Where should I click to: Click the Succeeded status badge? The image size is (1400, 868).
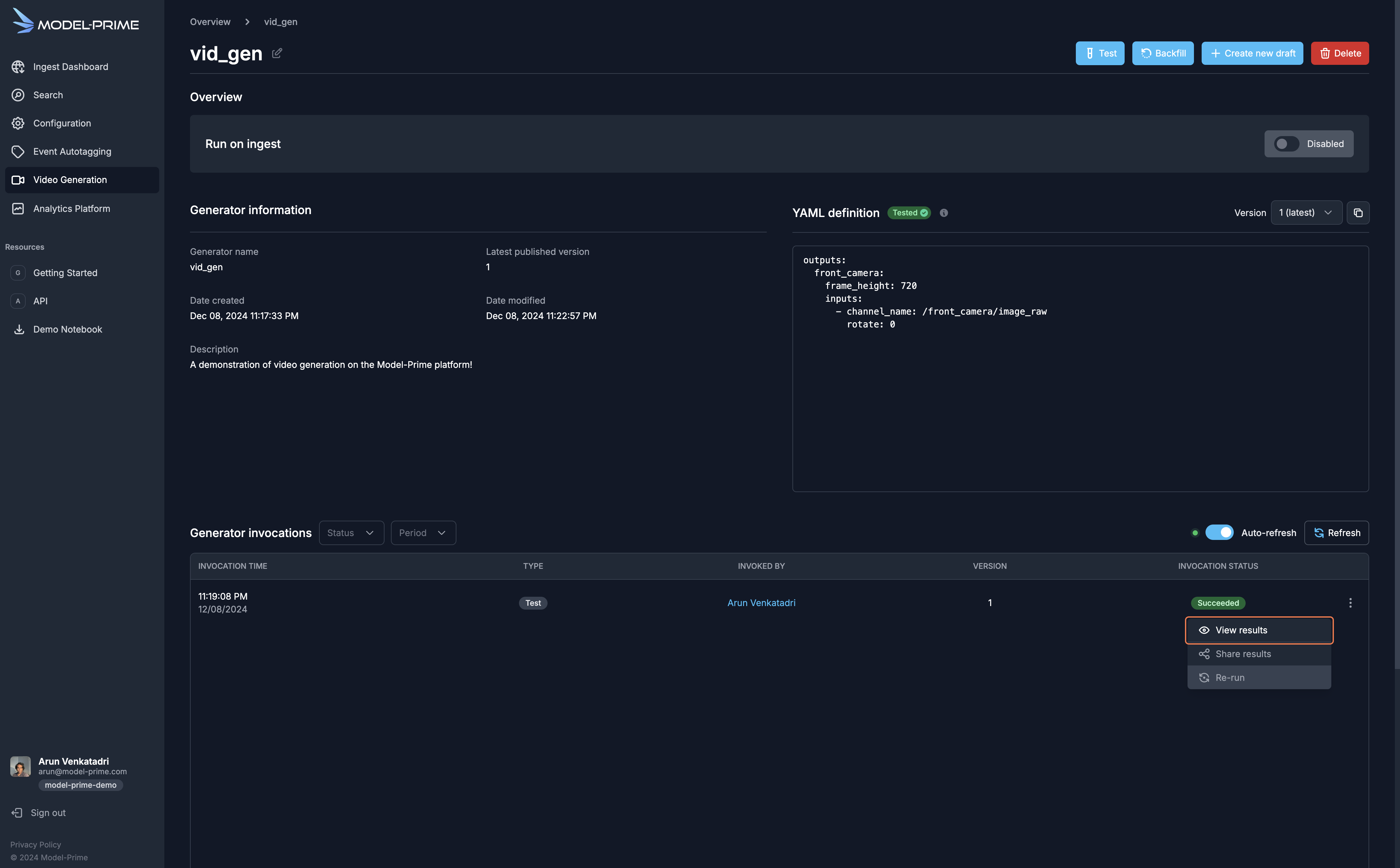[1217, 603]
